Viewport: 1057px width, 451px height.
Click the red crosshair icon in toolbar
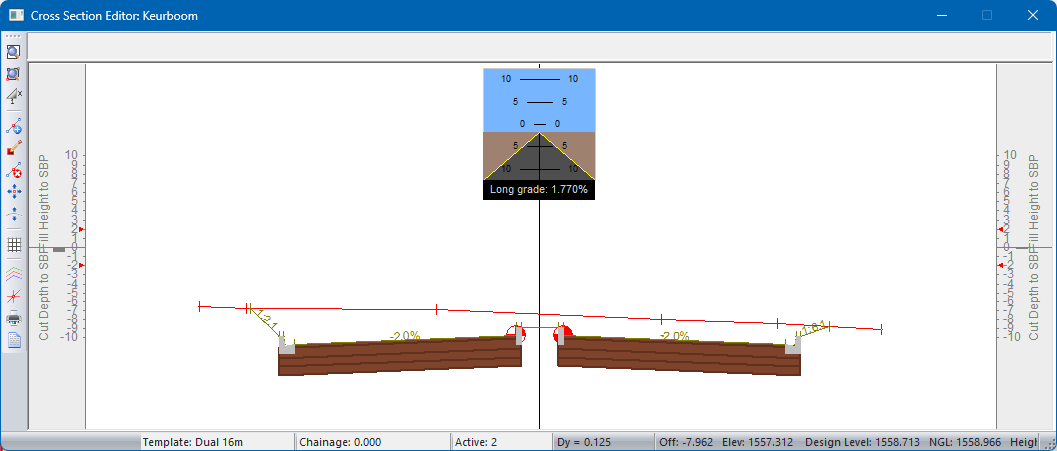tap(14, 296)
